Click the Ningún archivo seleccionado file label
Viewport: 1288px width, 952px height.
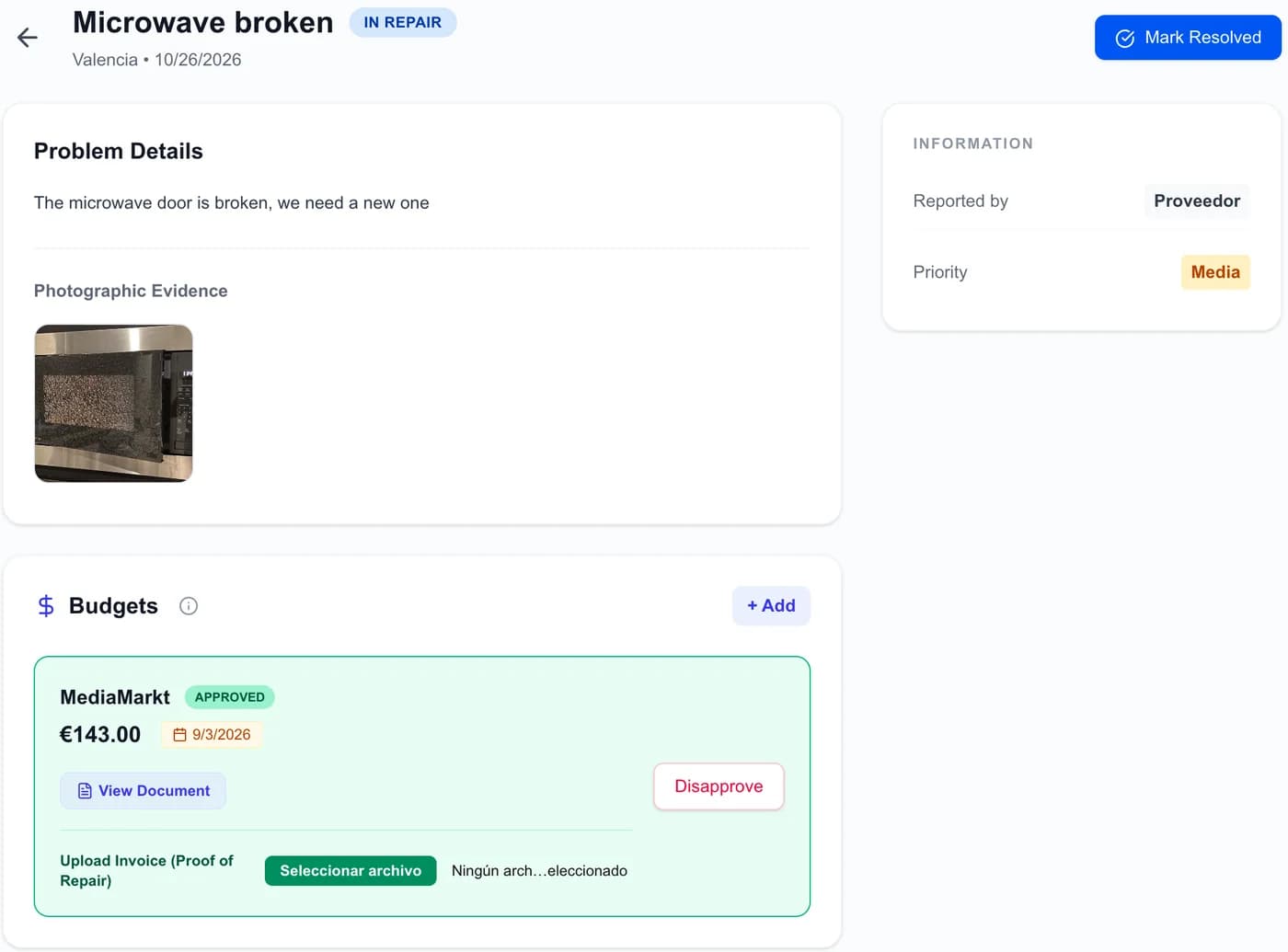pos(539,871)
